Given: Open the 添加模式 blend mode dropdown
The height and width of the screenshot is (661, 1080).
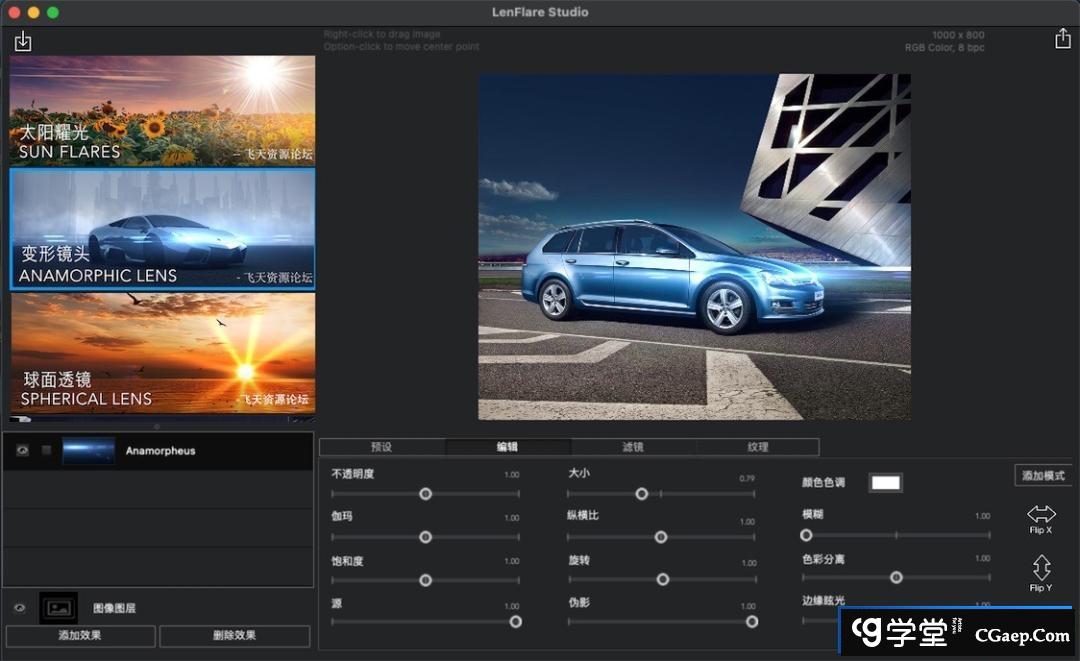Looking at the screenshot, I should pos(1043,476).
